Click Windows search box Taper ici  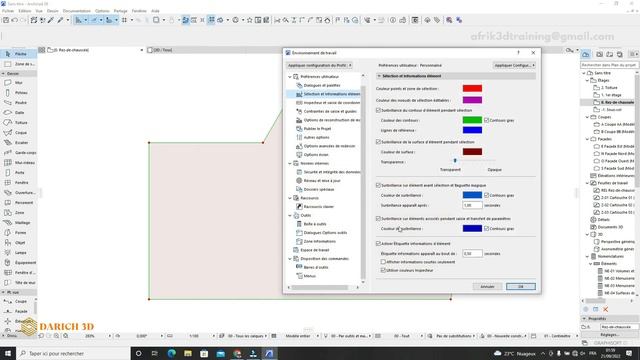[x=73, y=353]
